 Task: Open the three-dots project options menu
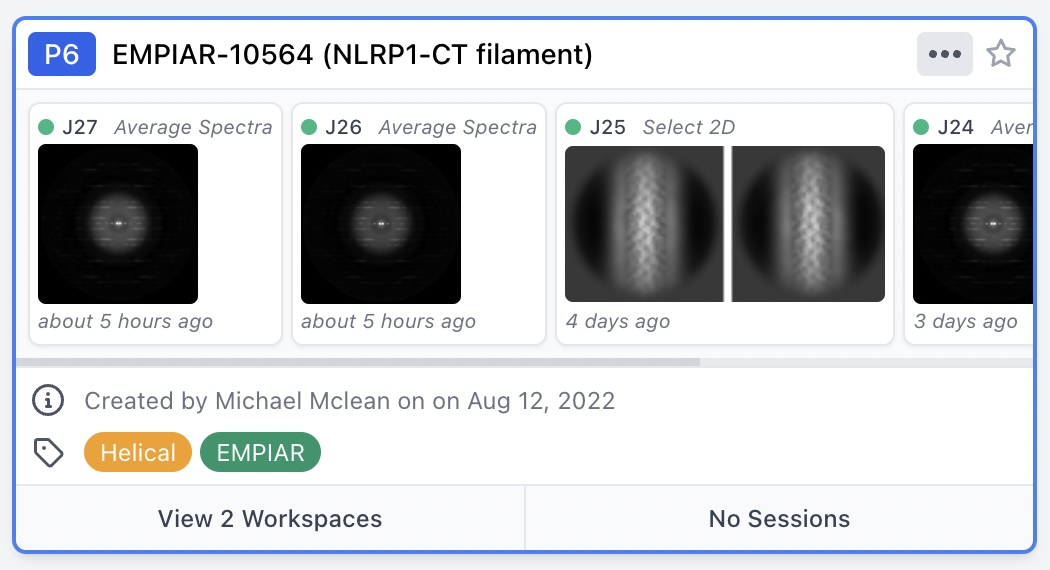[x=944, y=54]
